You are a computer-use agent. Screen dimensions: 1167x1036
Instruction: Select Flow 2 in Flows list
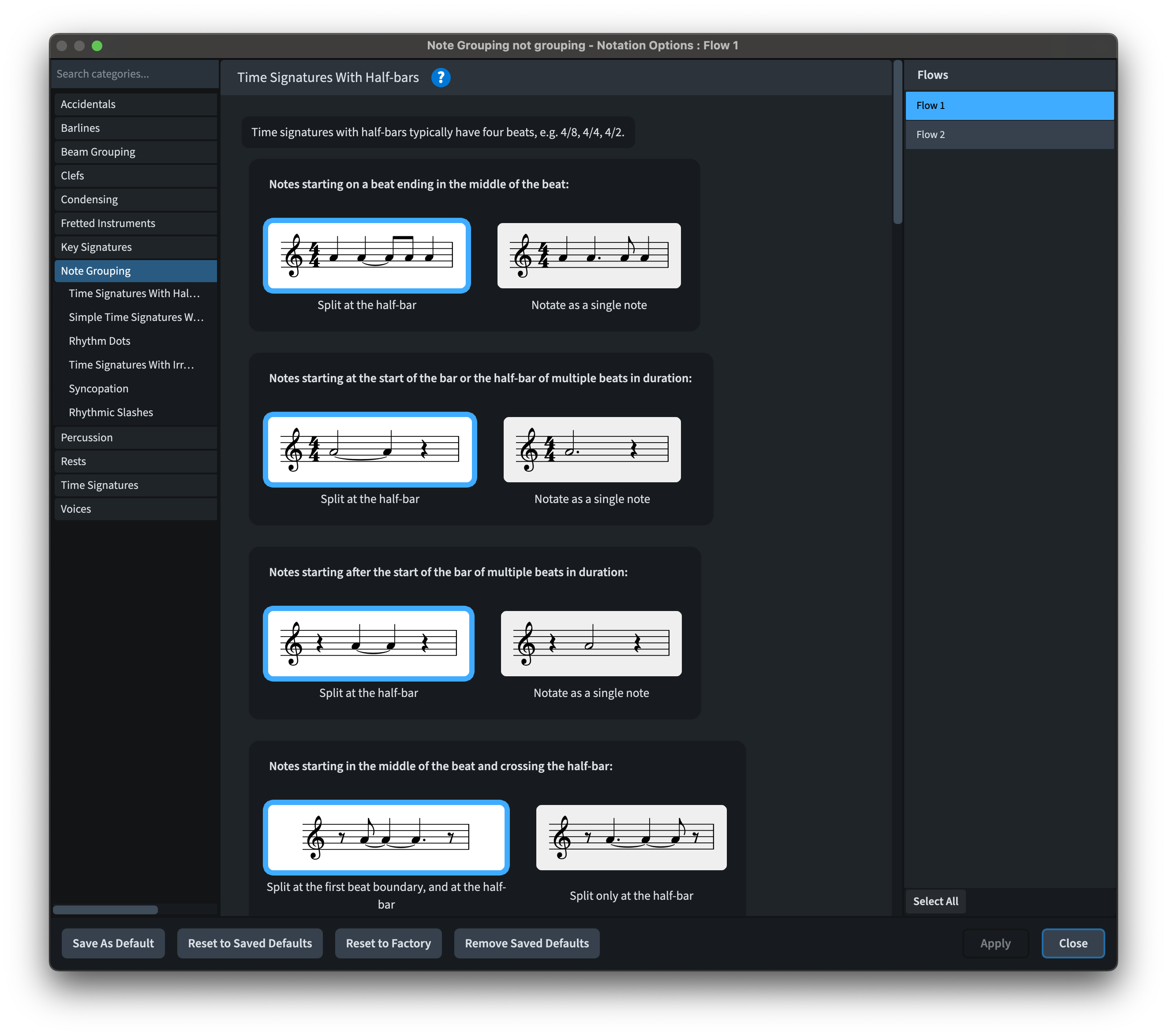pos(1009,135)
